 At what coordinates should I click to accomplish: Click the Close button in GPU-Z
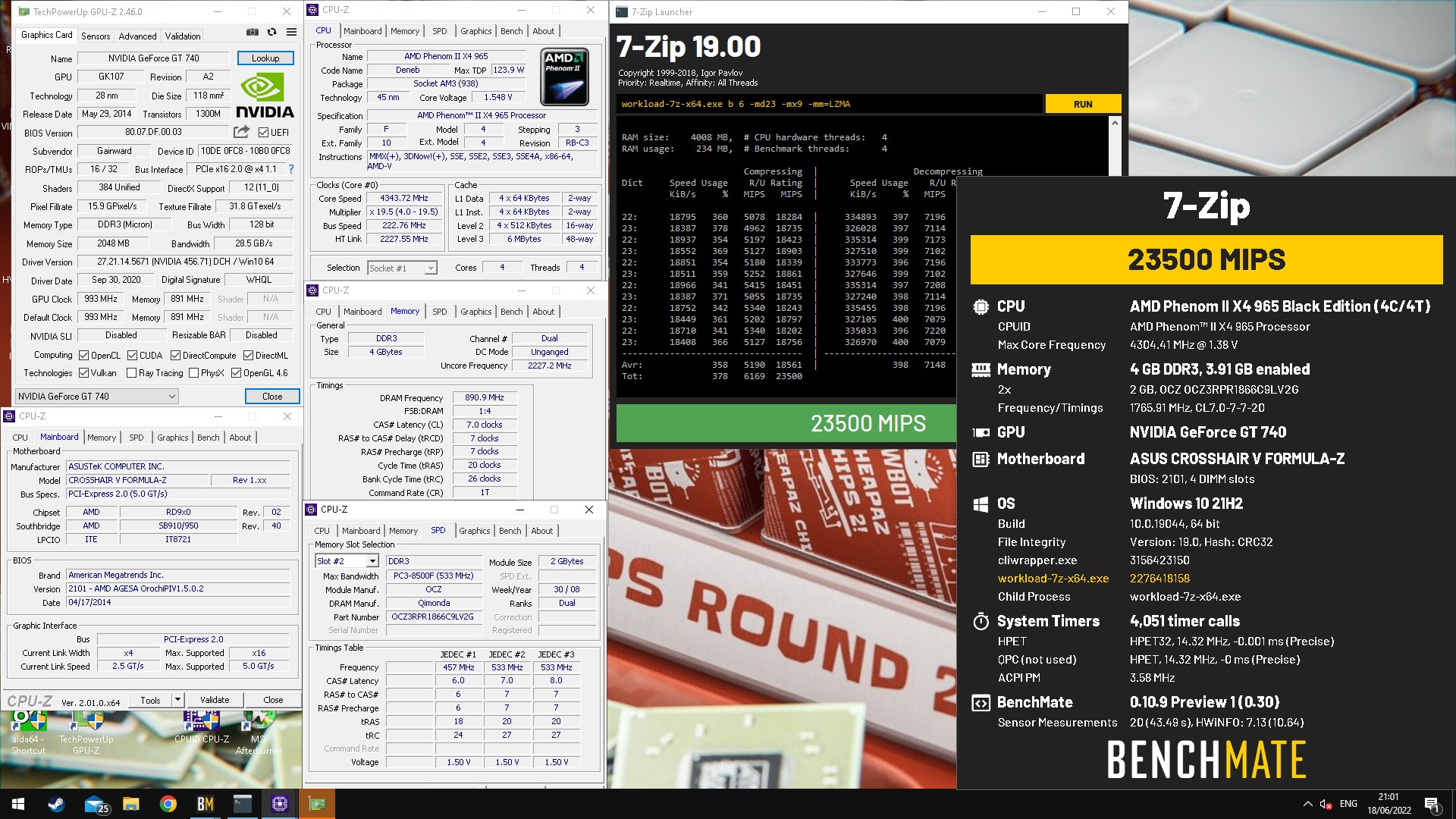[x=272, y=397]
